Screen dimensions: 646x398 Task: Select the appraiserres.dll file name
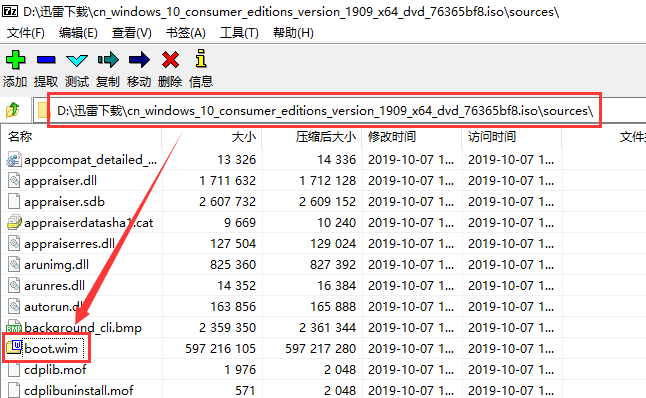[69, 243]
